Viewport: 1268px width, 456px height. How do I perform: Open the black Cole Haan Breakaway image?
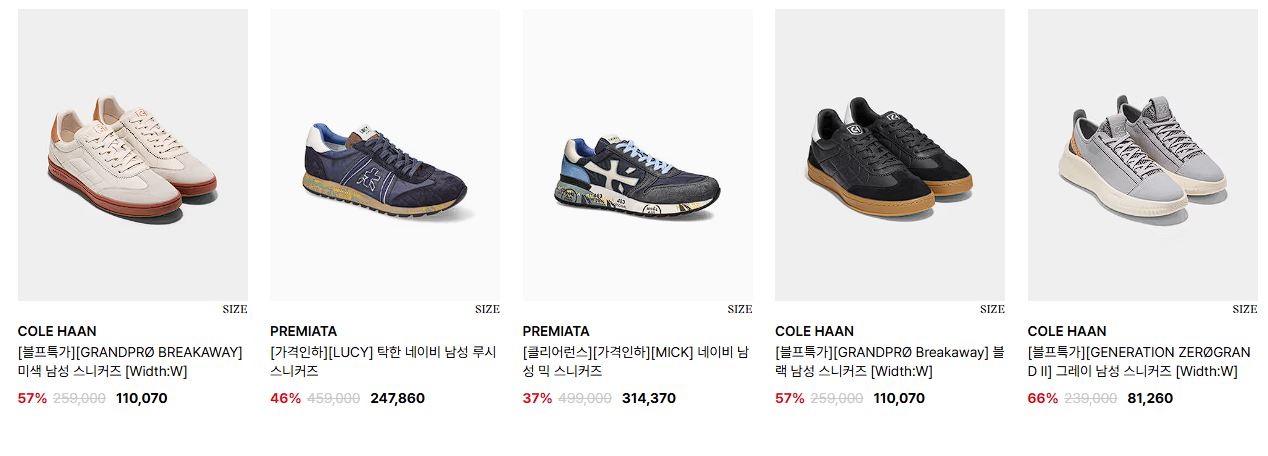pos(890,155)
